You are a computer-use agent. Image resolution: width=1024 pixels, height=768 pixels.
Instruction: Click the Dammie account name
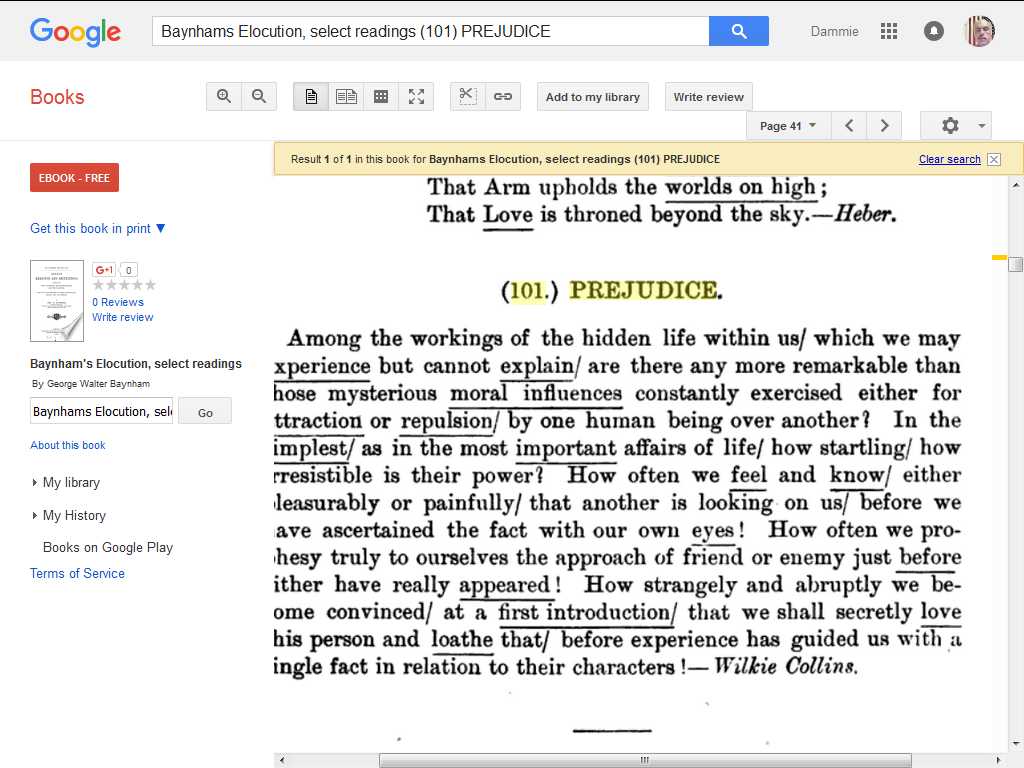coord(835,31)
